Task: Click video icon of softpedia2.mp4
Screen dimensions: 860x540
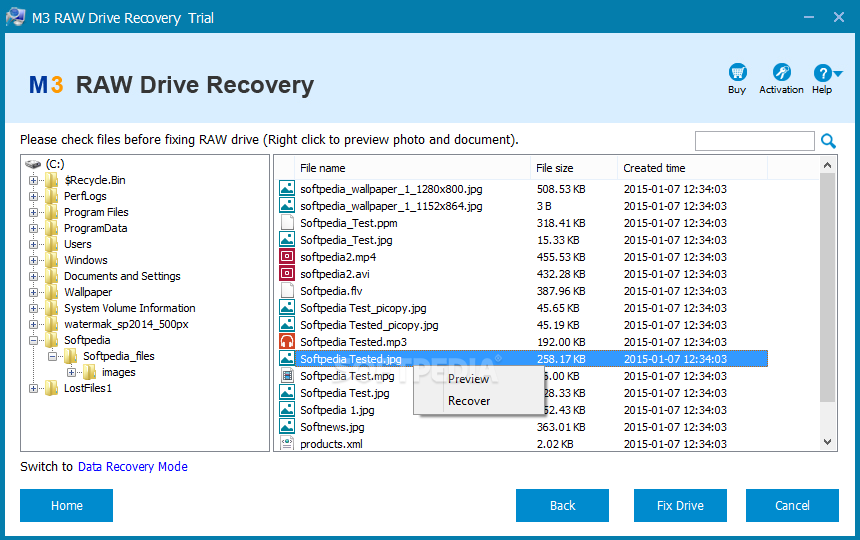Action: [287, 257]
